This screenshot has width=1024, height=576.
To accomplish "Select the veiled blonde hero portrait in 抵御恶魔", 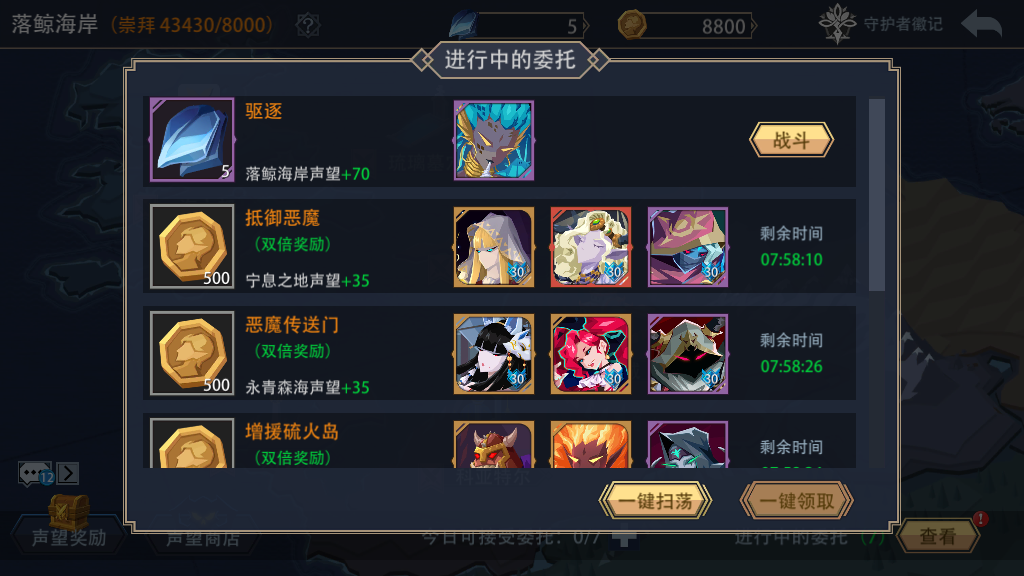I will tap(494, 247).
